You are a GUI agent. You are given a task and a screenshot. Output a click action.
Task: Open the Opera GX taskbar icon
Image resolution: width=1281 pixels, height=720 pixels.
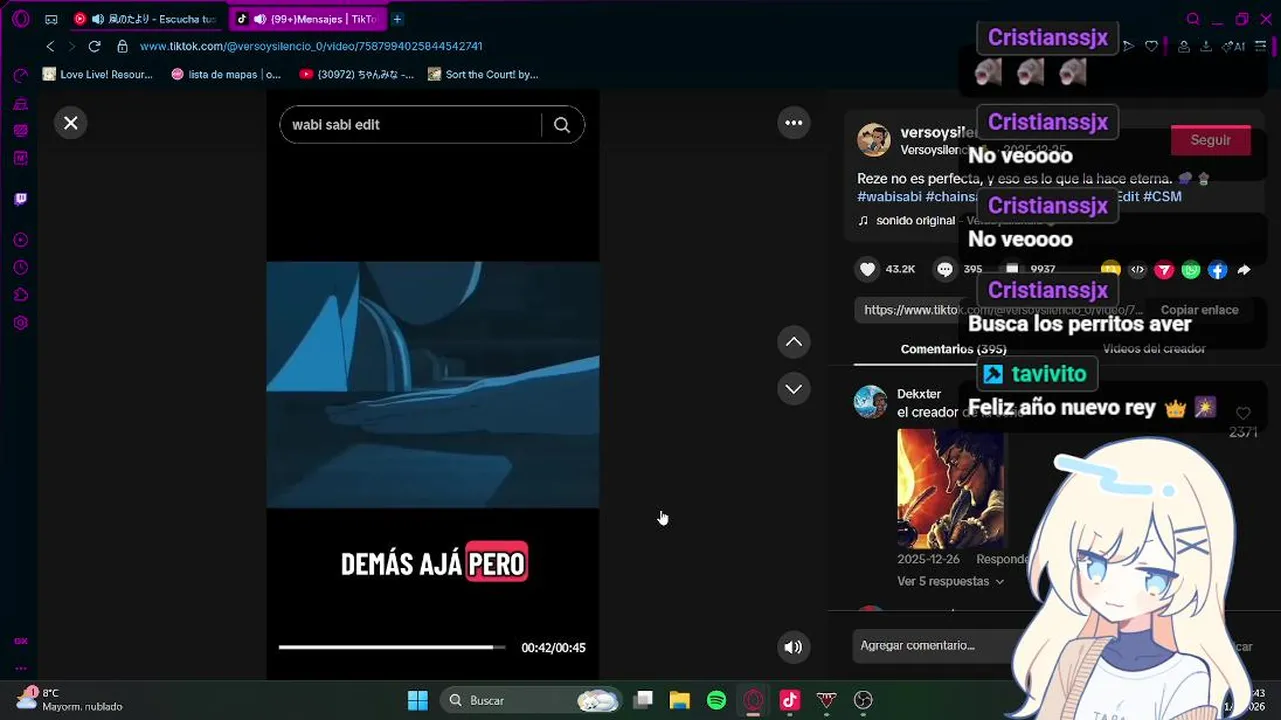click(753, 700)
